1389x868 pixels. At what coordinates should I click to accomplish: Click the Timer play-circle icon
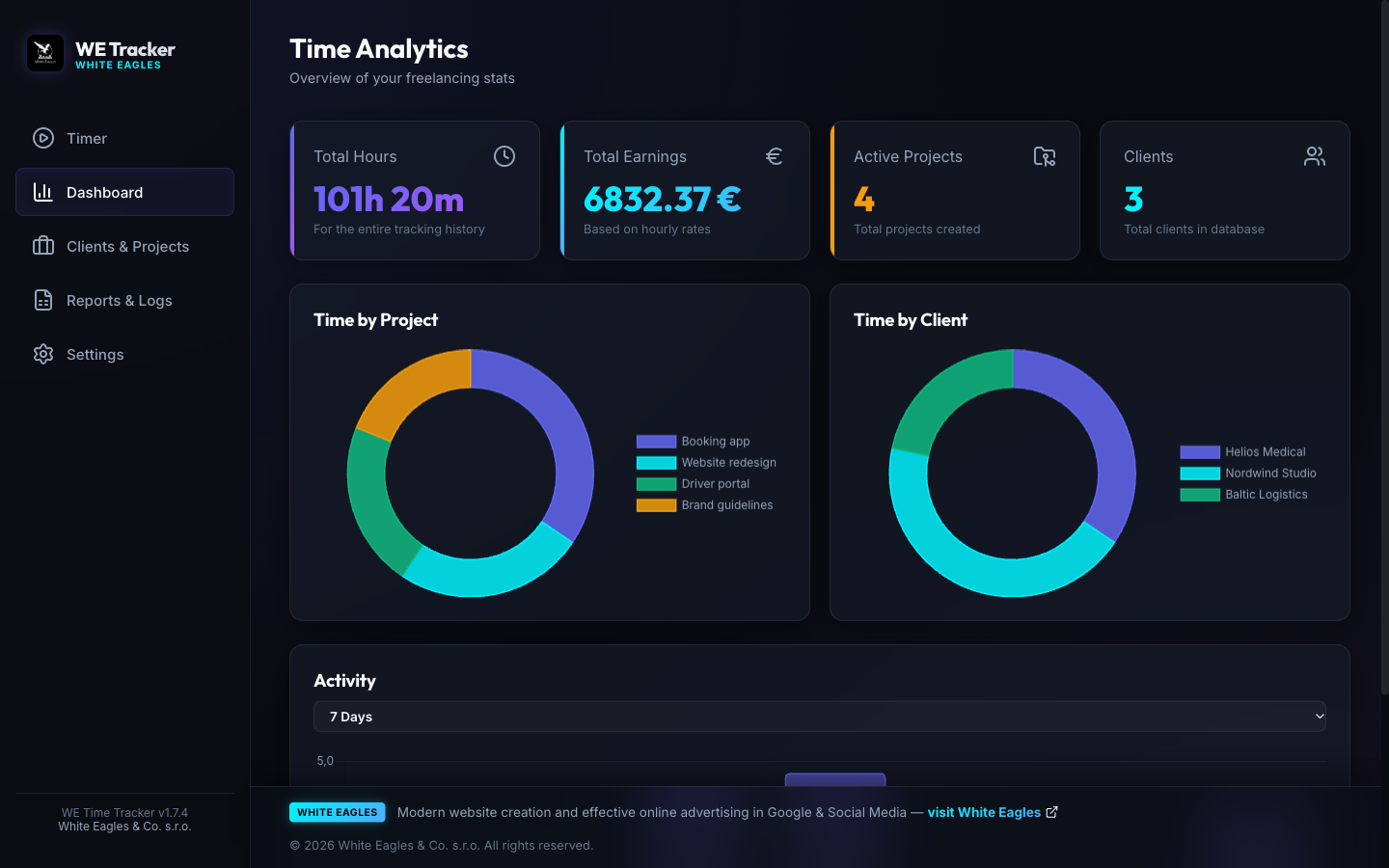(43, 138)
